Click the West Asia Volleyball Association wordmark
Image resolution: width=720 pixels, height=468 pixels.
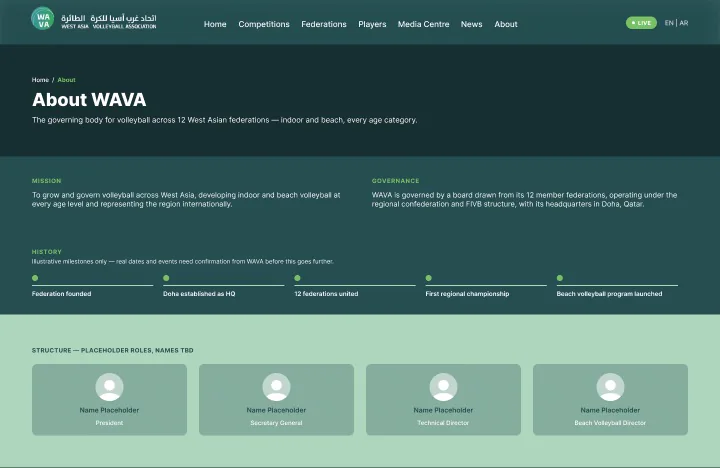(x=109, y=22)
